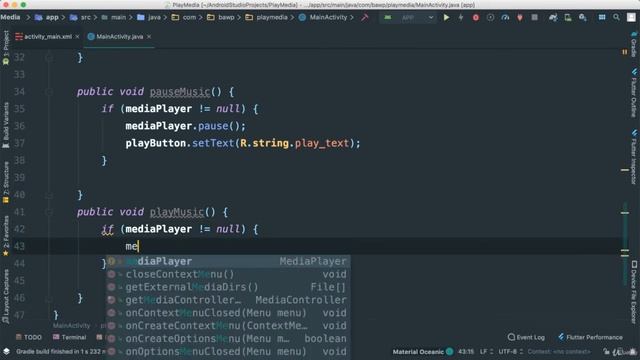Click tool windows toggle icon bottom-left
The image size is (640, 360).
click(x=6, y=351)
